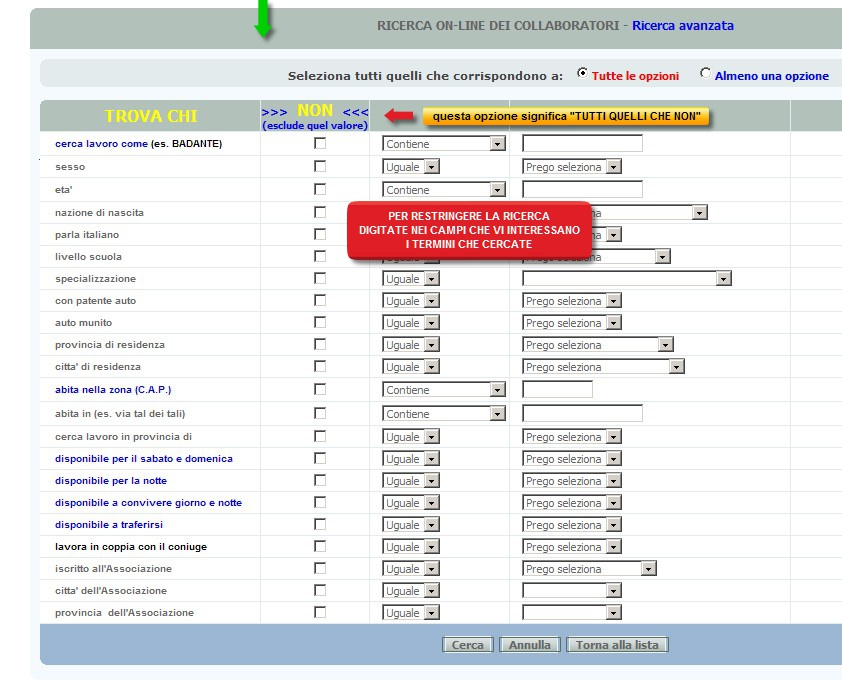Check the NON box for 'provincia di residenza'
This screenshot has height=684, width=842.
click(320, 345)
